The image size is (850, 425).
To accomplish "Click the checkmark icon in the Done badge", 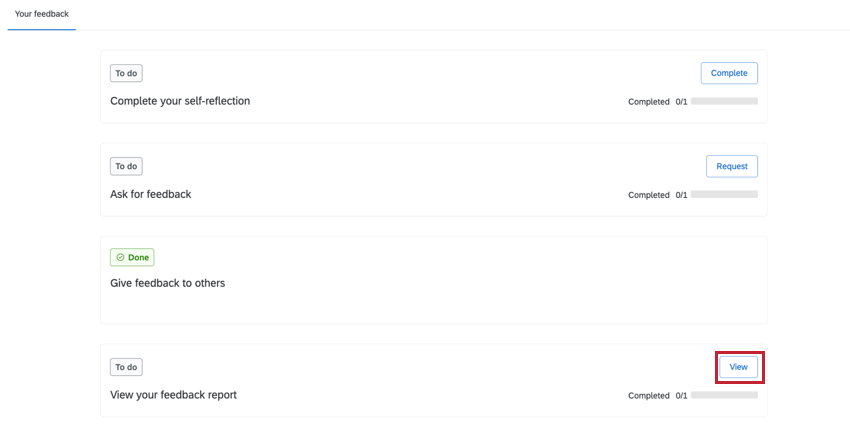I will tap(120, 257).
